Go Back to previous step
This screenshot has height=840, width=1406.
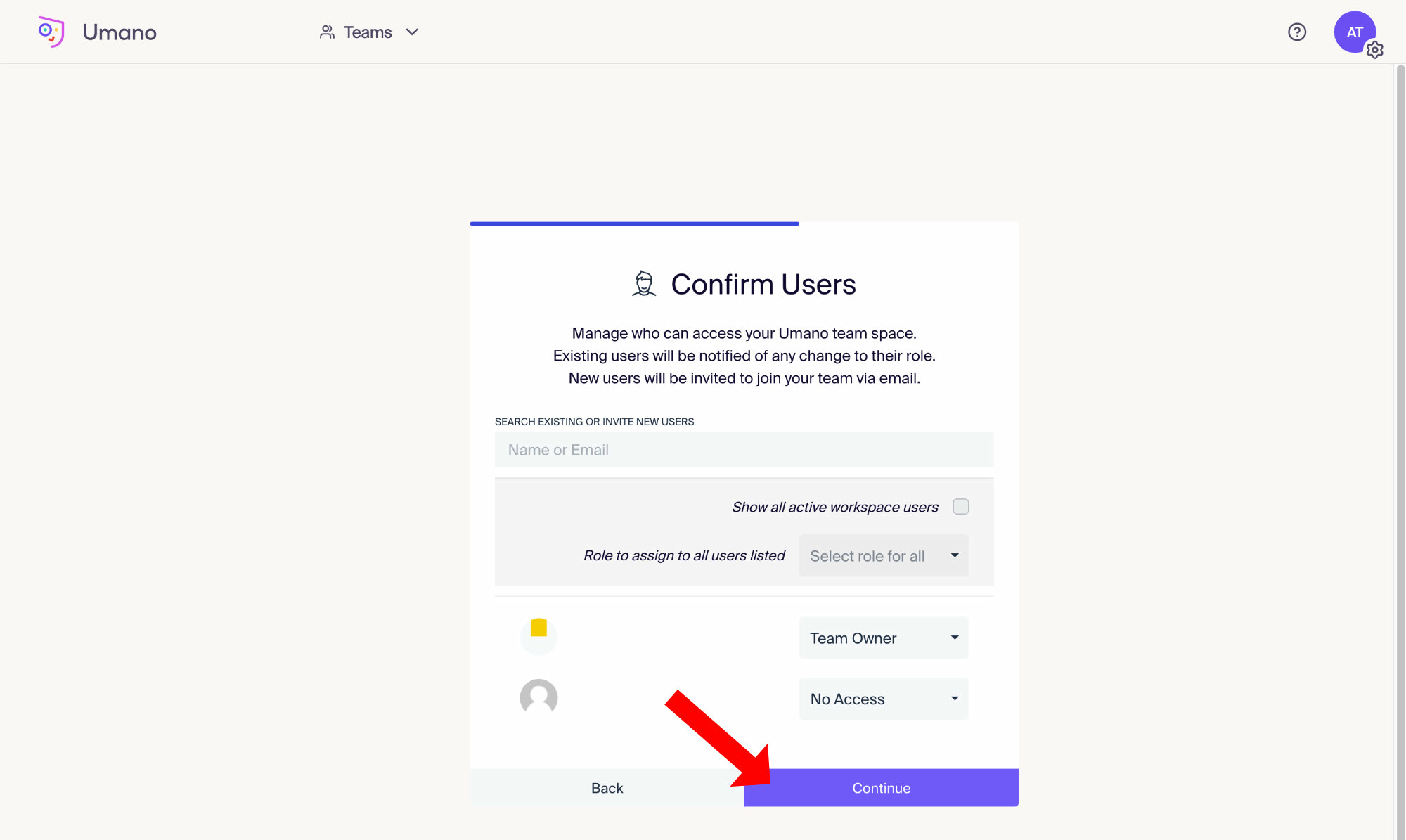click(607, 788)
